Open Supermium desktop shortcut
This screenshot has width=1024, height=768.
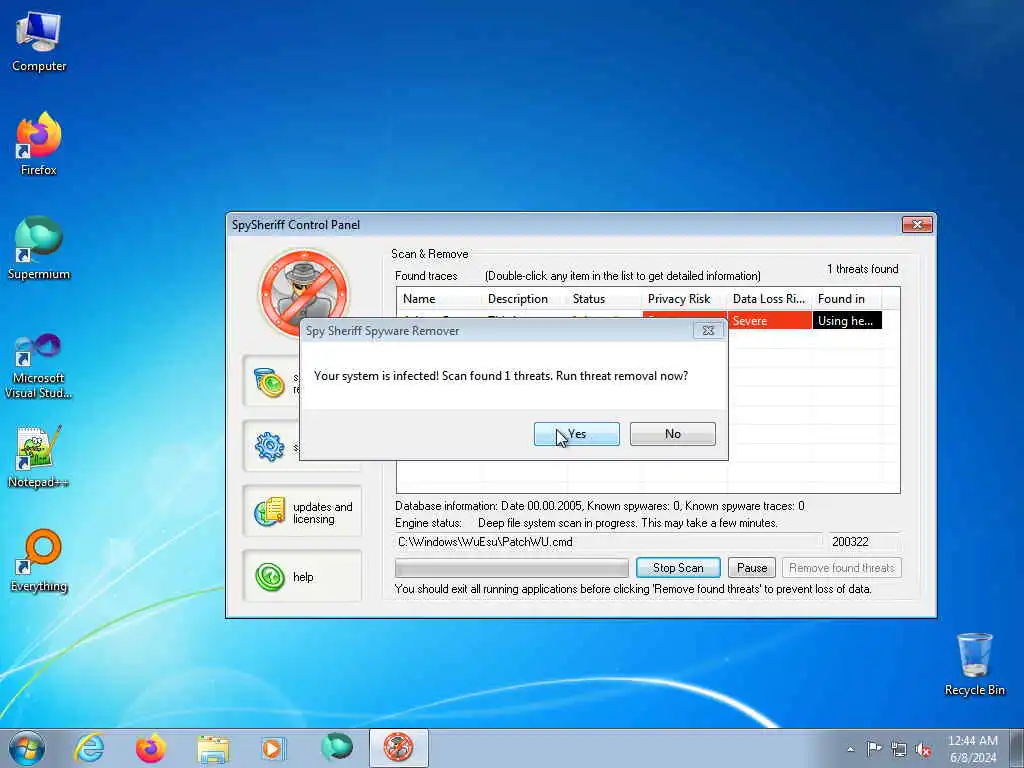(39, 248)
